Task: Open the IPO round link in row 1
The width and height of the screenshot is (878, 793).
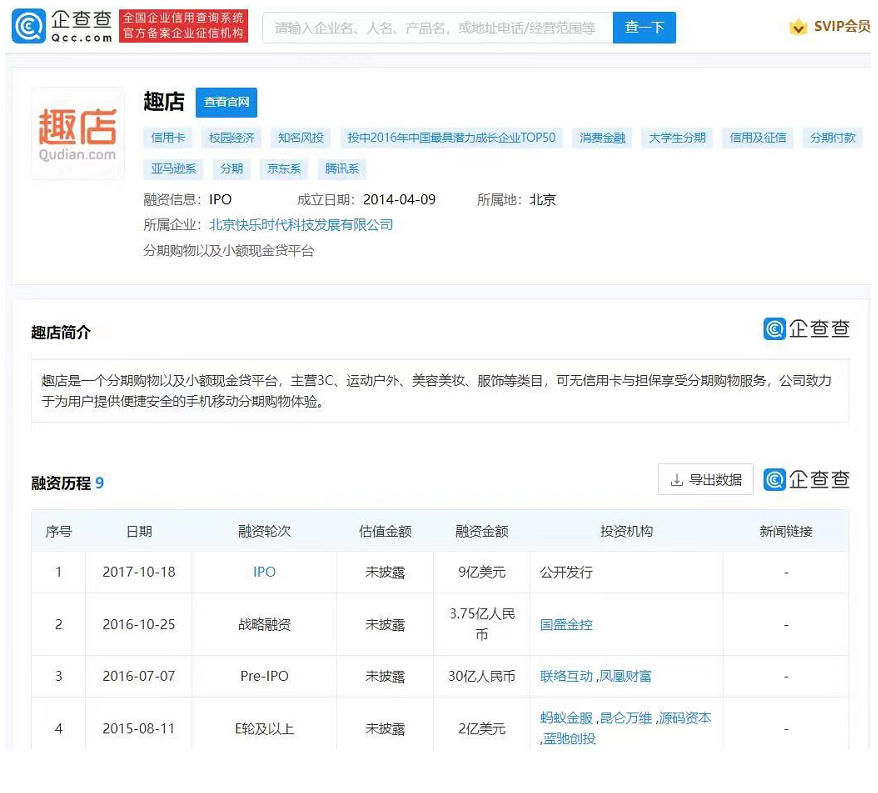Action: coord(264,572)
